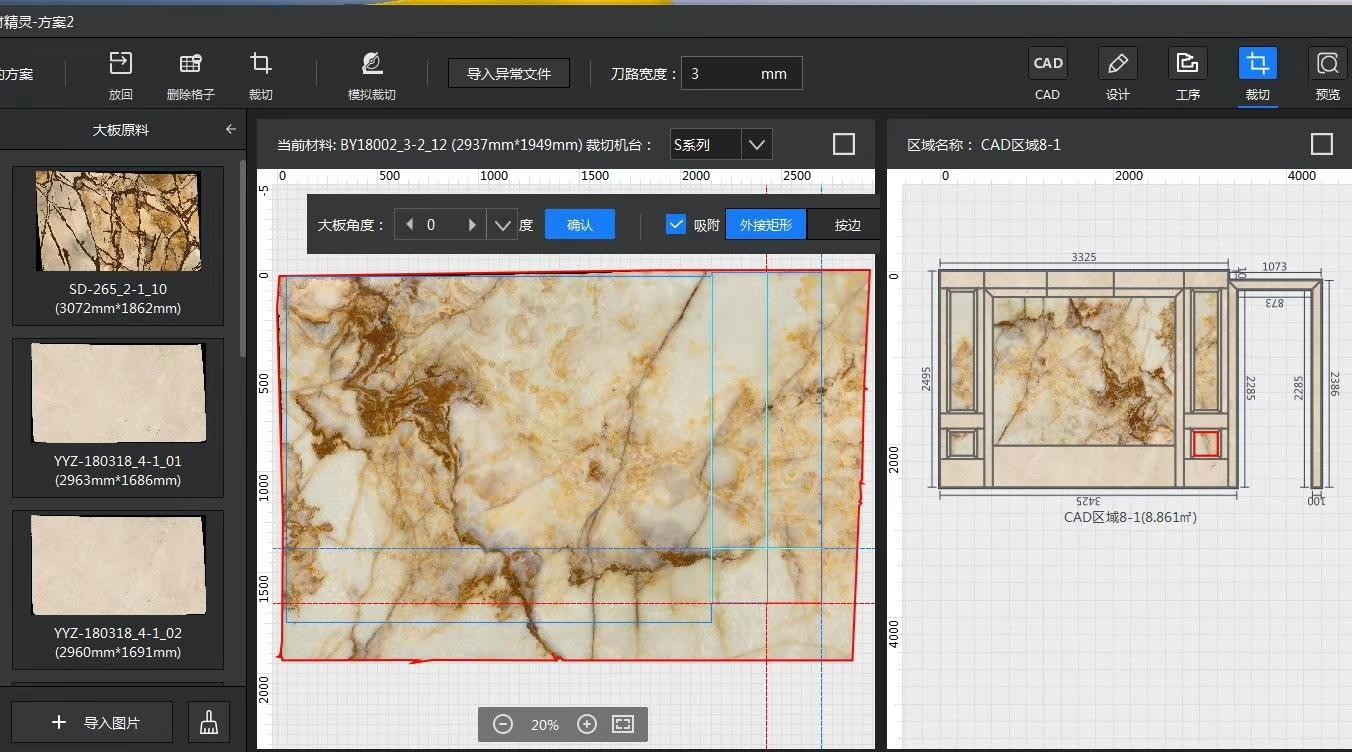Open the S系列 cutting table dropdown

[756, 145]
